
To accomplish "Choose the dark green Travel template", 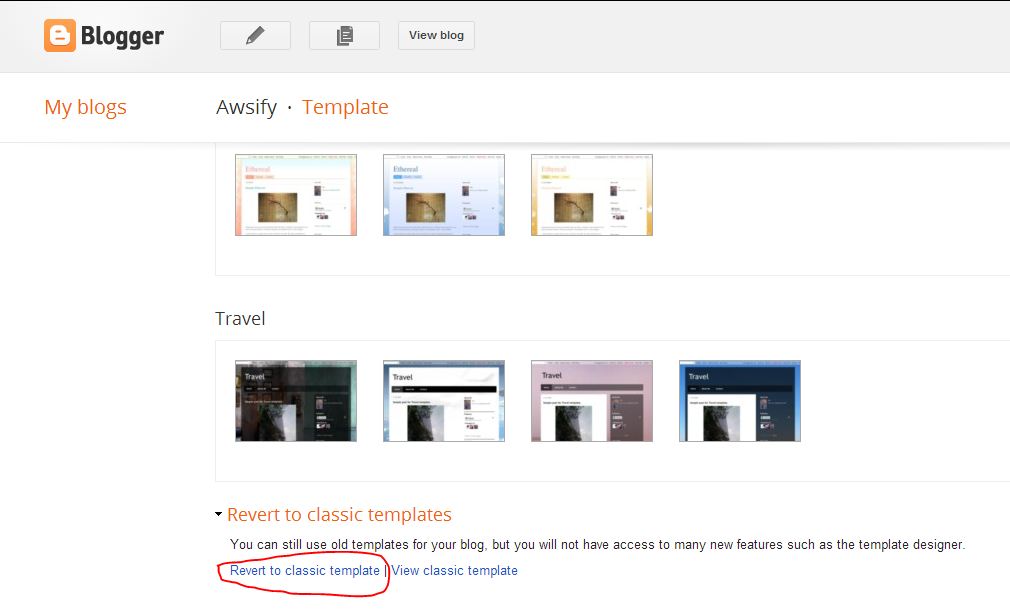I will click(295, 400).
